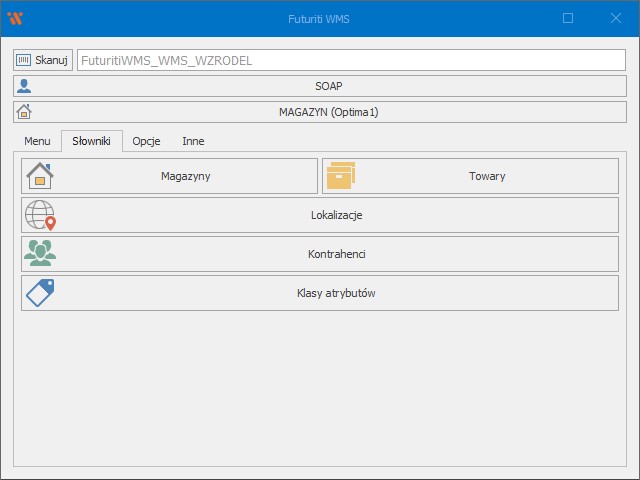640x480 pixels.
Task: Open the Towary dictionary by its label
Action: (487, 176)
